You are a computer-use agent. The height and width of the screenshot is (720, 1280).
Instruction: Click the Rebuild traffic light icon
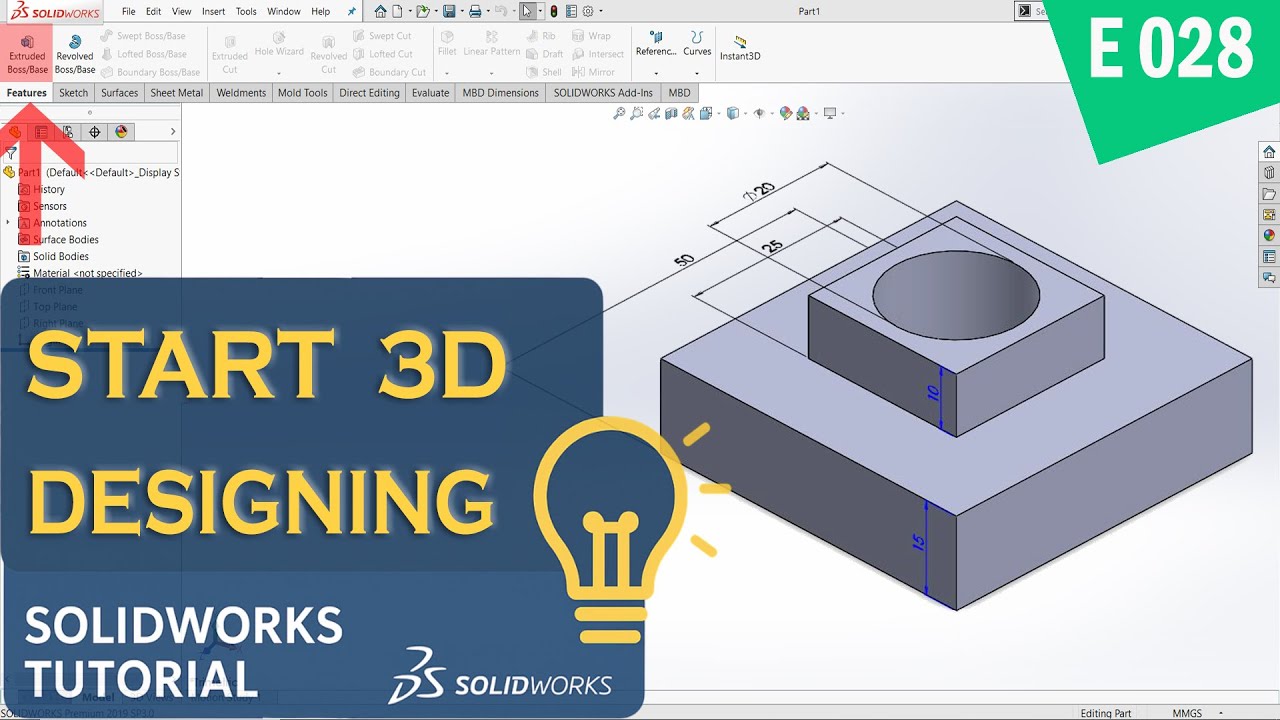point(554,12)
